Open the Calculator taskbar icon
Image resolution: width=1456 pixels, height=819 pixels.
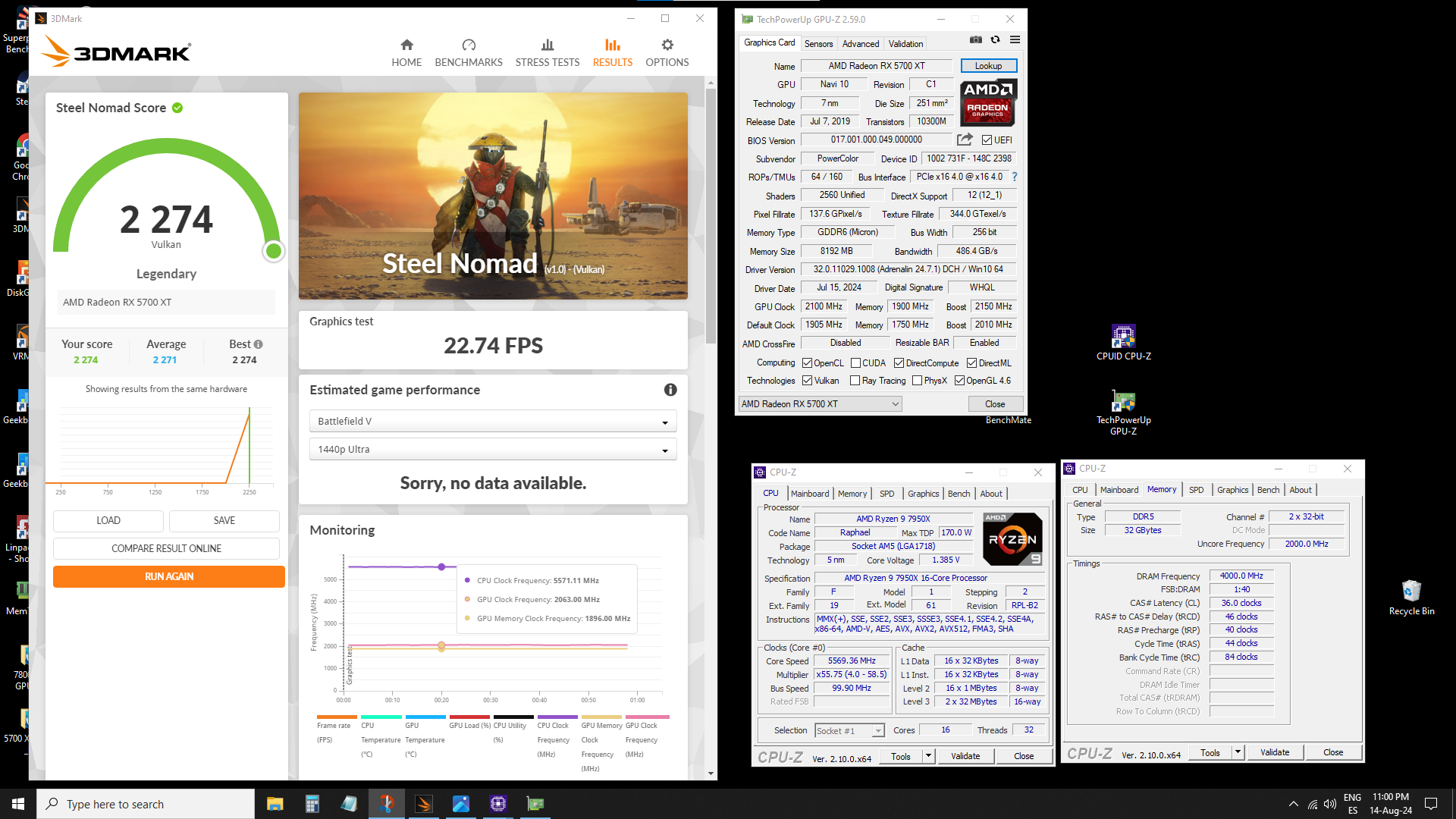(312, 804)
